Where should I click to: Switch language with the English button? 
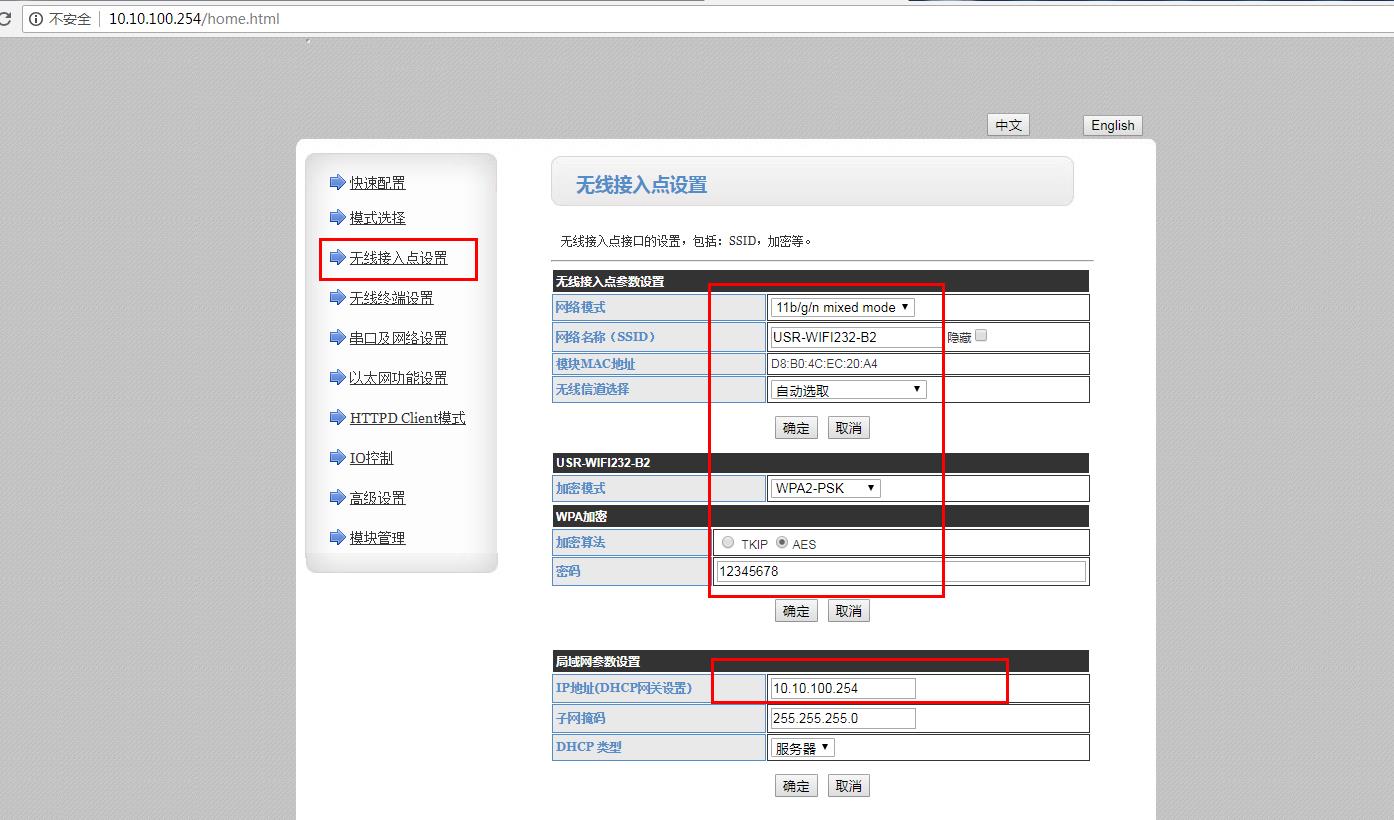pyautogui.click(x=1112, y=125)
